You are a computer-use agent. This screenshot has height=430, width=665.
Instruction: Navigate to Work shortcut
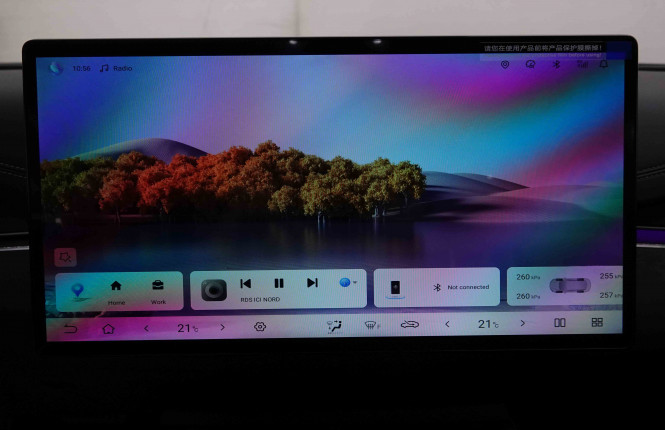pos(158,290)
